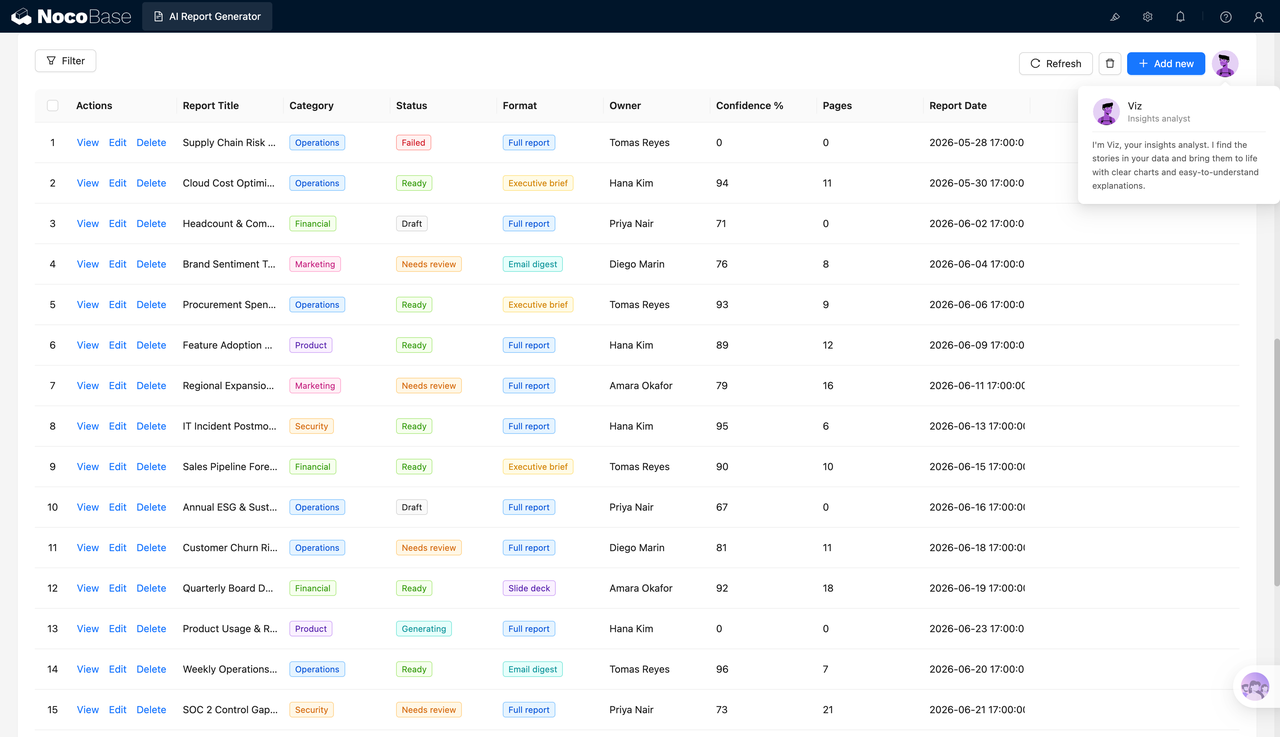Open the help question mark icon
Viewport: 1280px width, 737px height.
pyautogui.click(x=1226, y=17)
